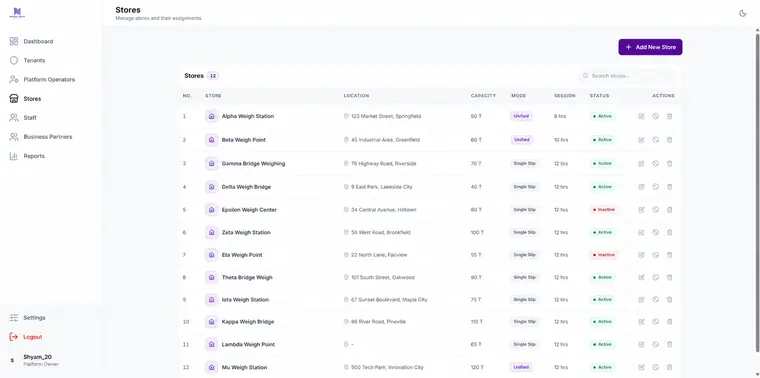Click Unified mode badge for Alpha
The width and height of the screenshot is (760, 378).
[x=521, y=116]
